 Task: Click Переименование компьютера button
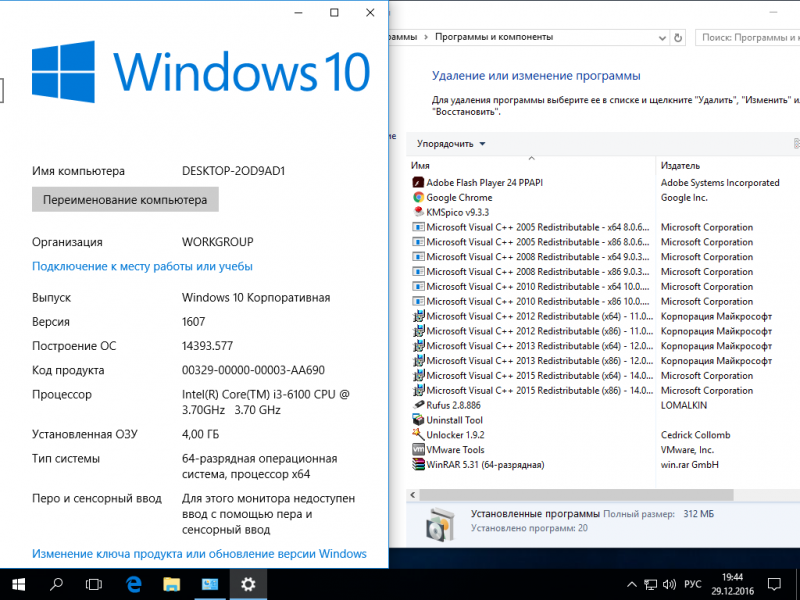(125, 199)
